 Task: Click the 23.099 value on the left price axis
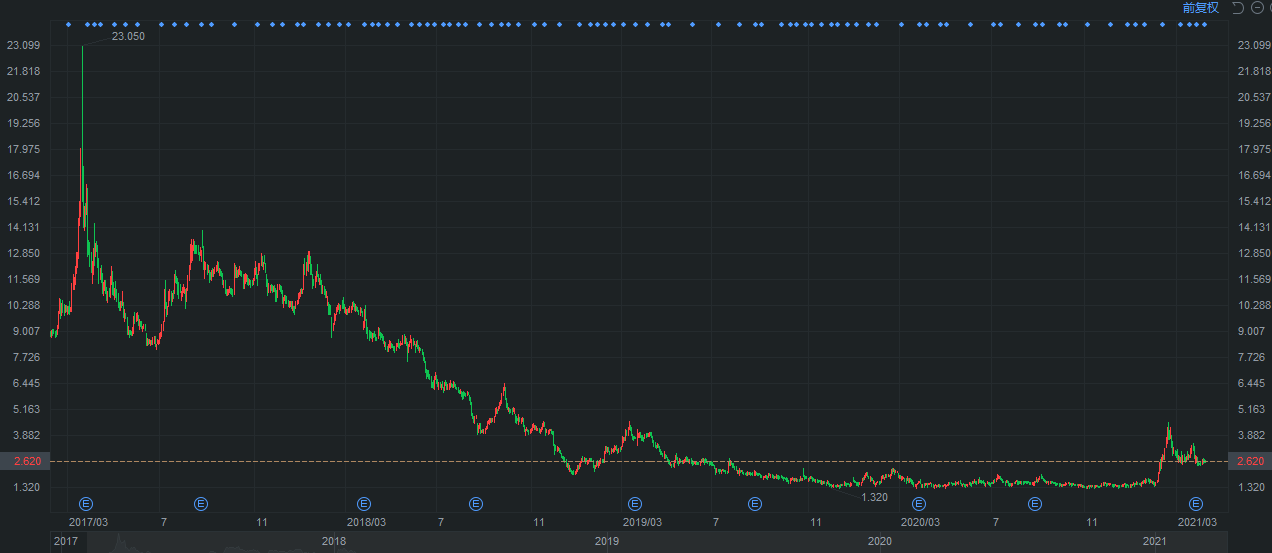click(23, 45)
